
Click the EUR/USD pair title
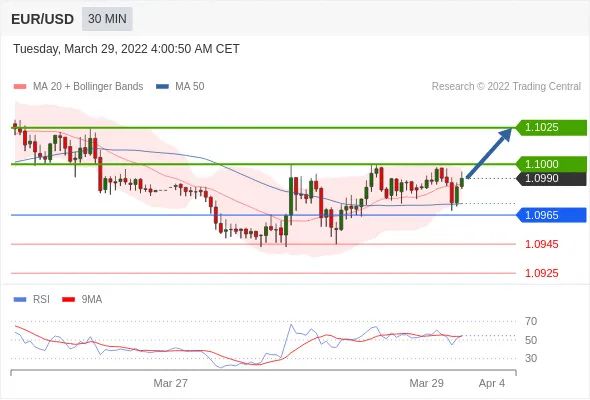coord(42,19)
